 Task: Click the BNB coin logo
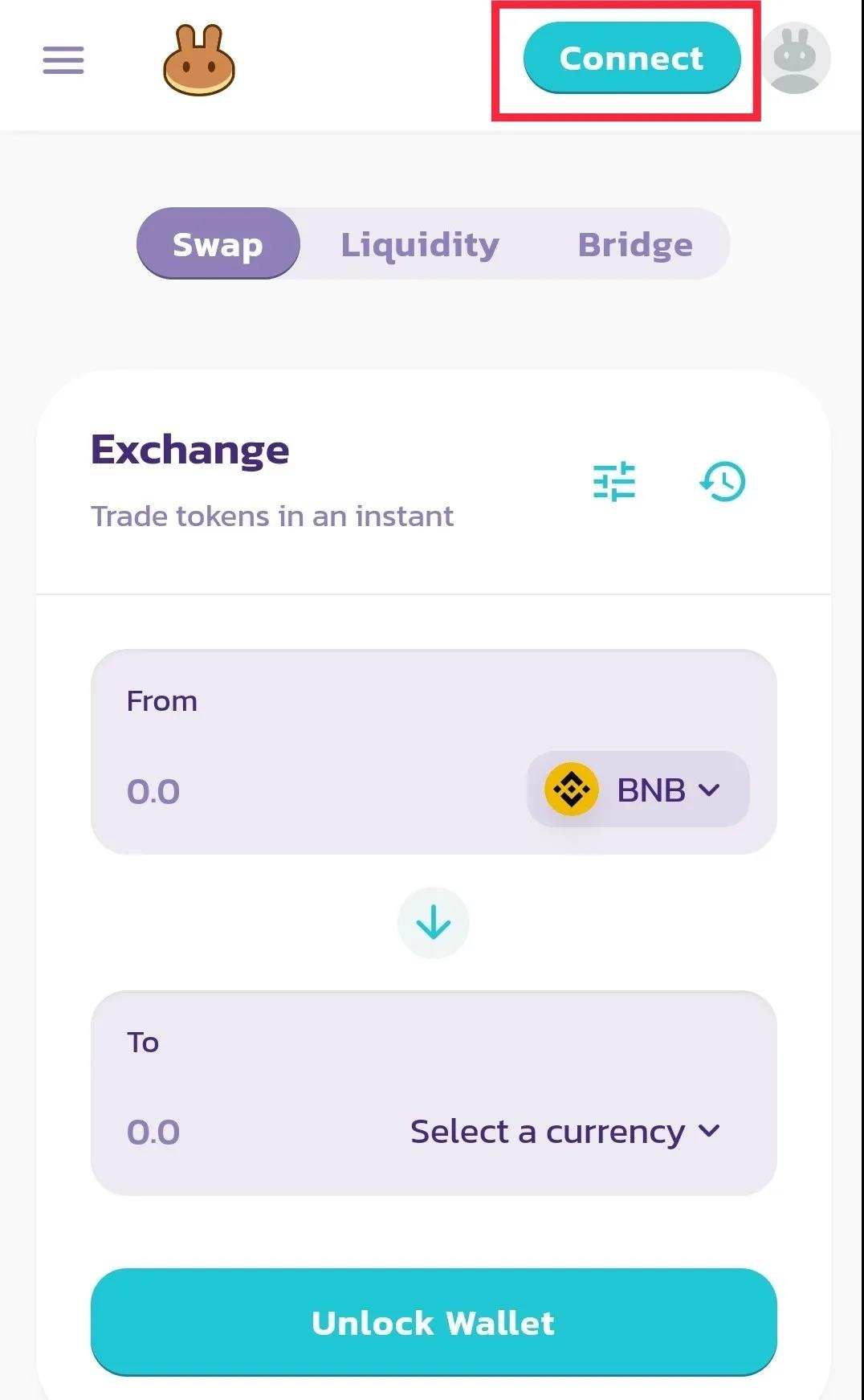pyautogui.click(x=571, y=790)
